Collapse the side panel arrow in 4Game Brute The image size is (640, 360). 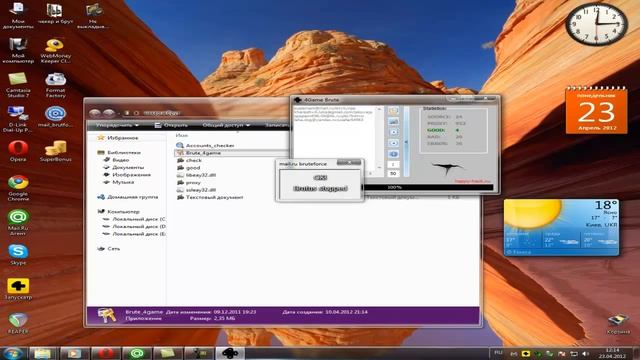click(406, 142)
